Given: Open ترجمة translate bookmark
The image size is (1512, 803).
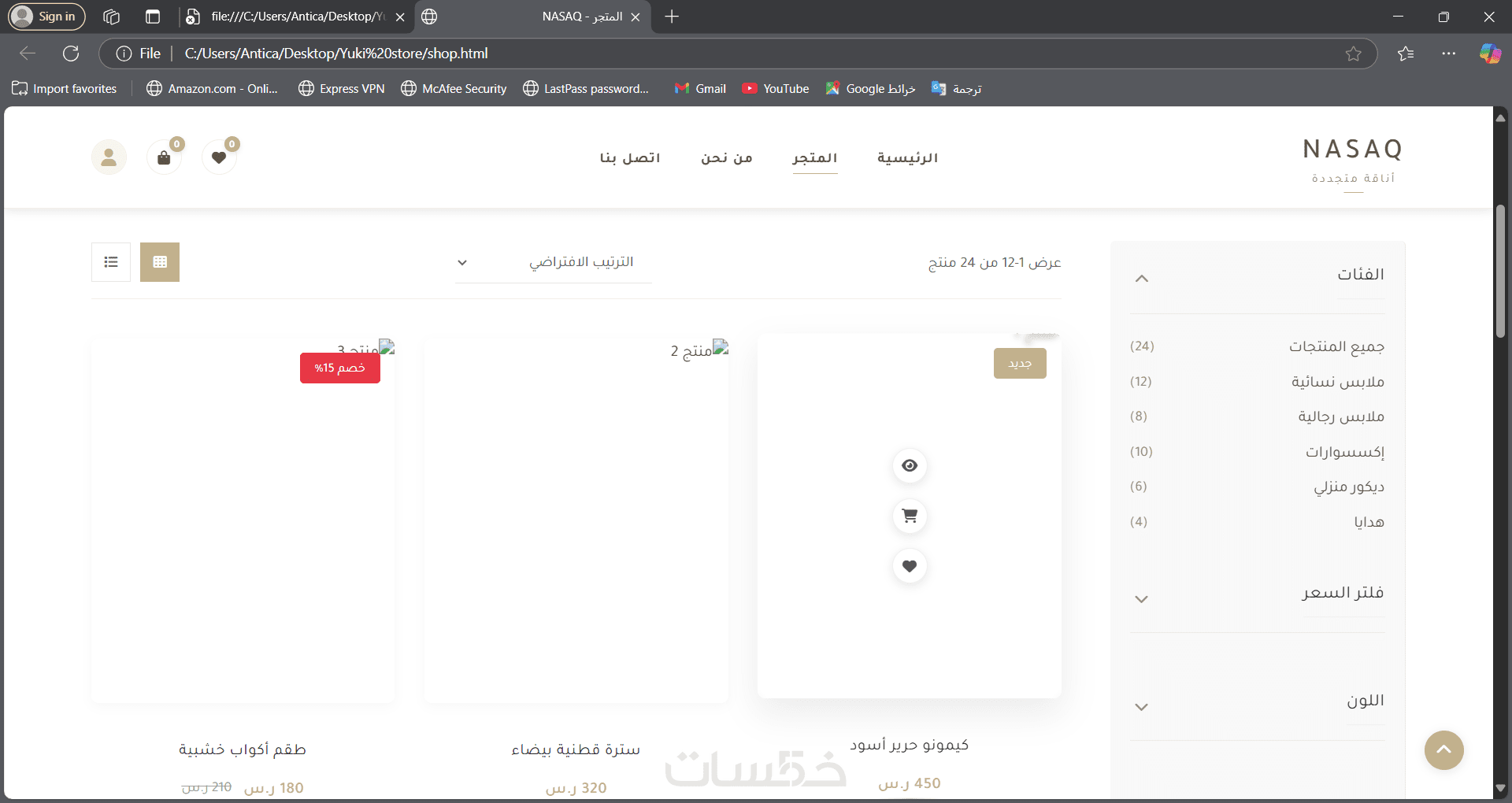Looking at the screenshot, I should [x=957, y=89].
